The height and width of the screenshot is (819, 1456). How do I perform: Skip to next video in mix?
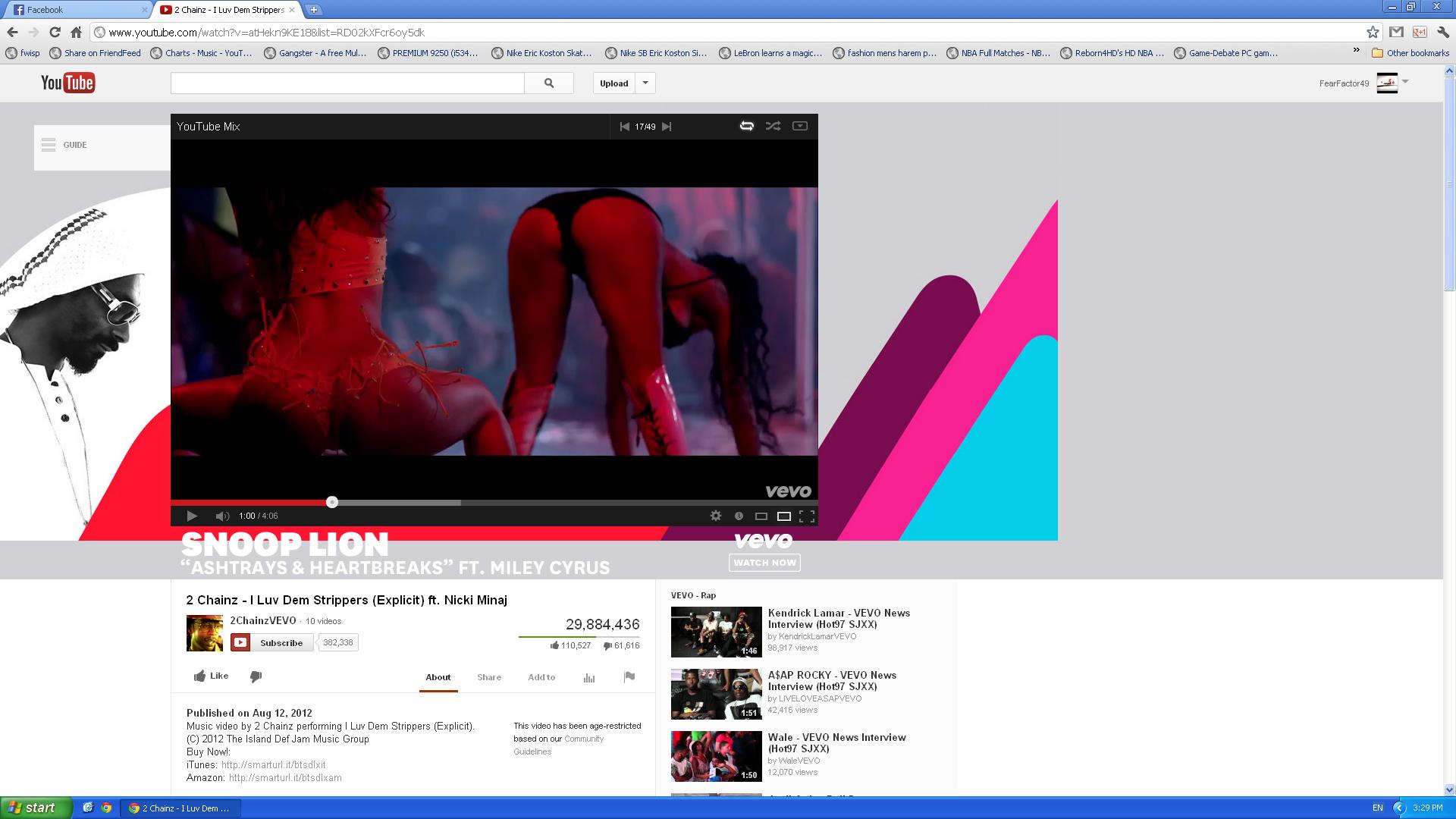coord(667,127)
